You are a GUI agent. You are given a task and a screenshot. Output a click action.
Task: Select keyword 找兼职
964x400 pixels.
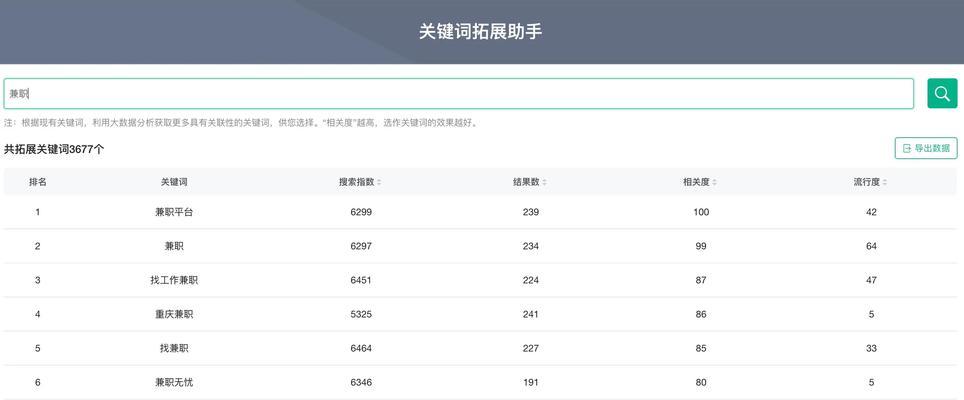[x=174, y=348]
